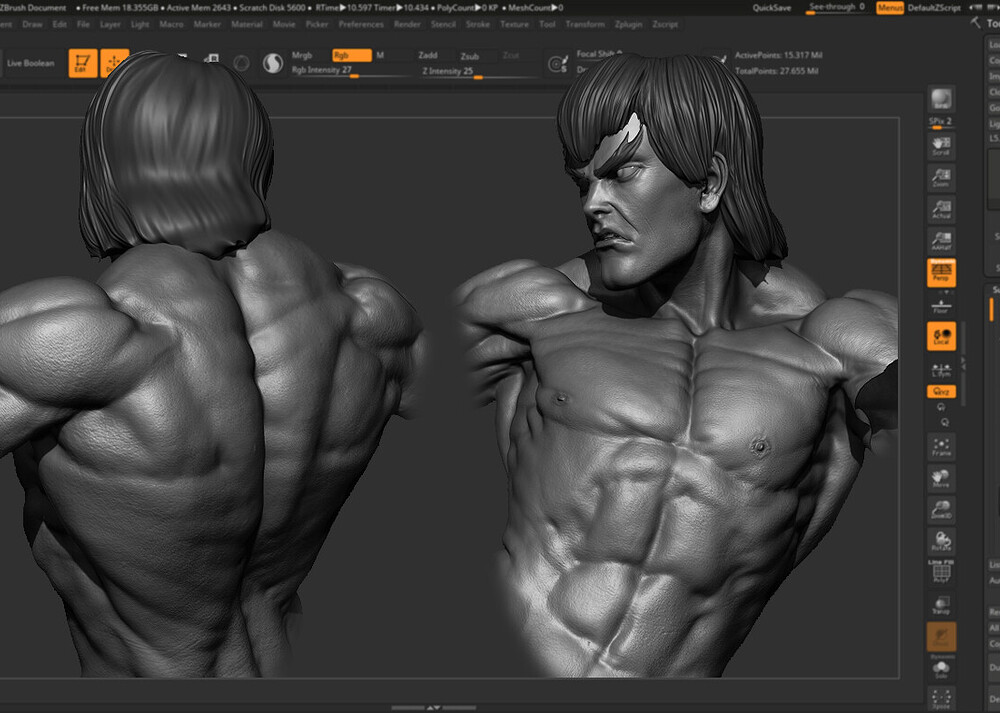Open the Zplugin menu

[x=628, y=24]
